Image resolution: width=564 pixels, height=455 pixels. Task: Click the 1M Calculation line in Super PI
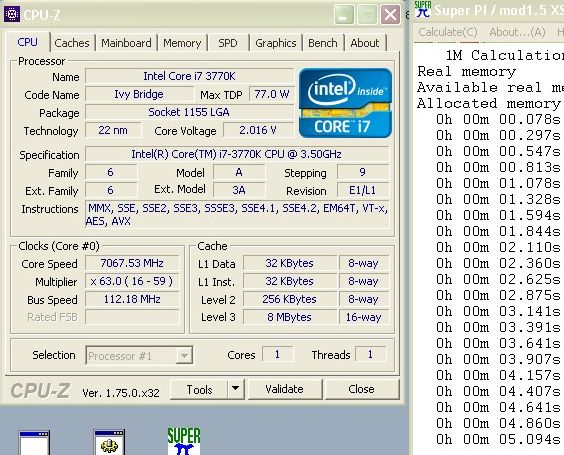(505, 55)
